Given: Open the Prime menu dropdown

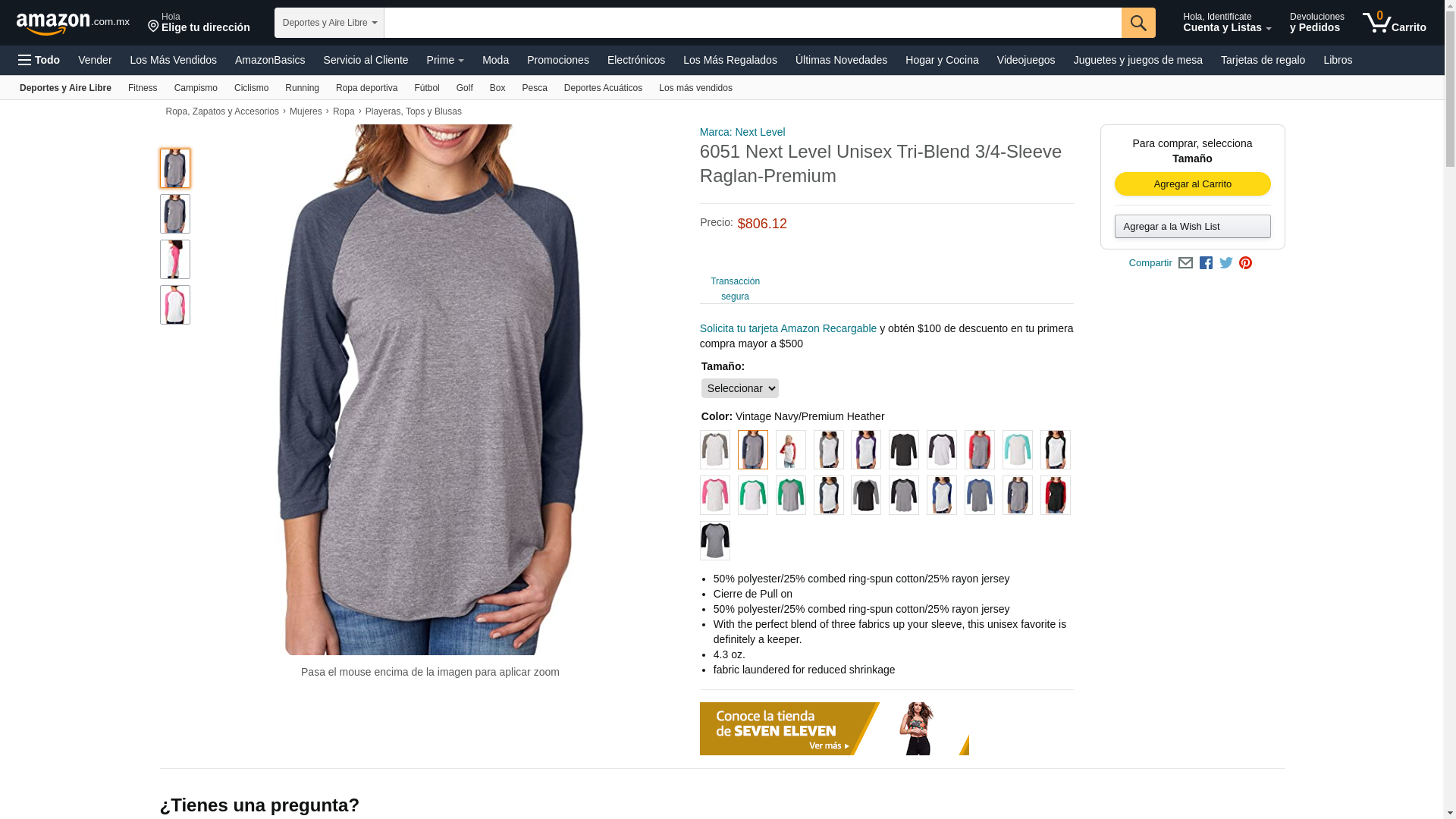Looking at the screenshot, I should point(445,60).
